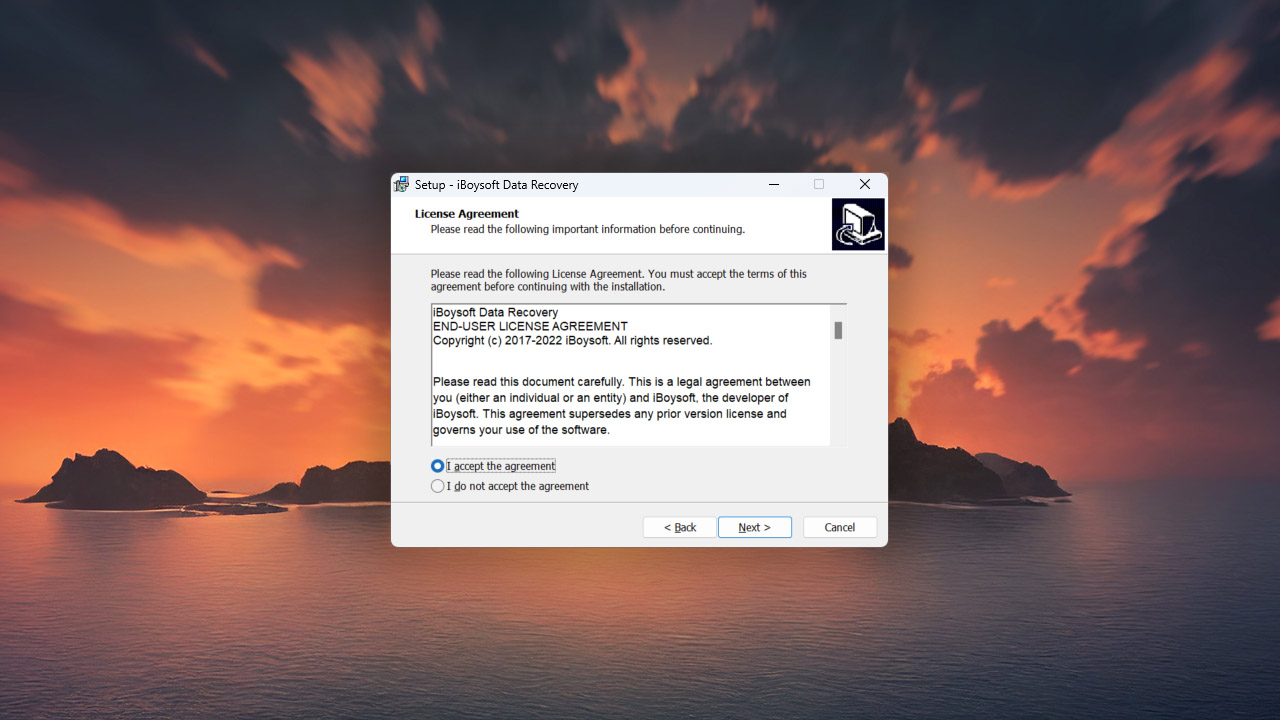
Task: Click the Next button
Action: coord(755,527)
